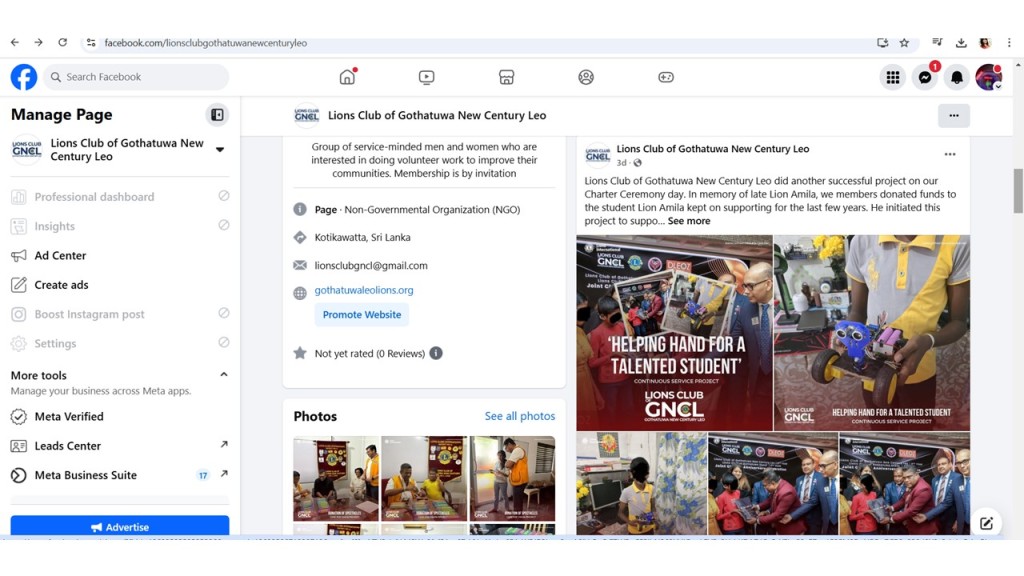Open the Facebook apps menu grid

[x=893, y=77]
